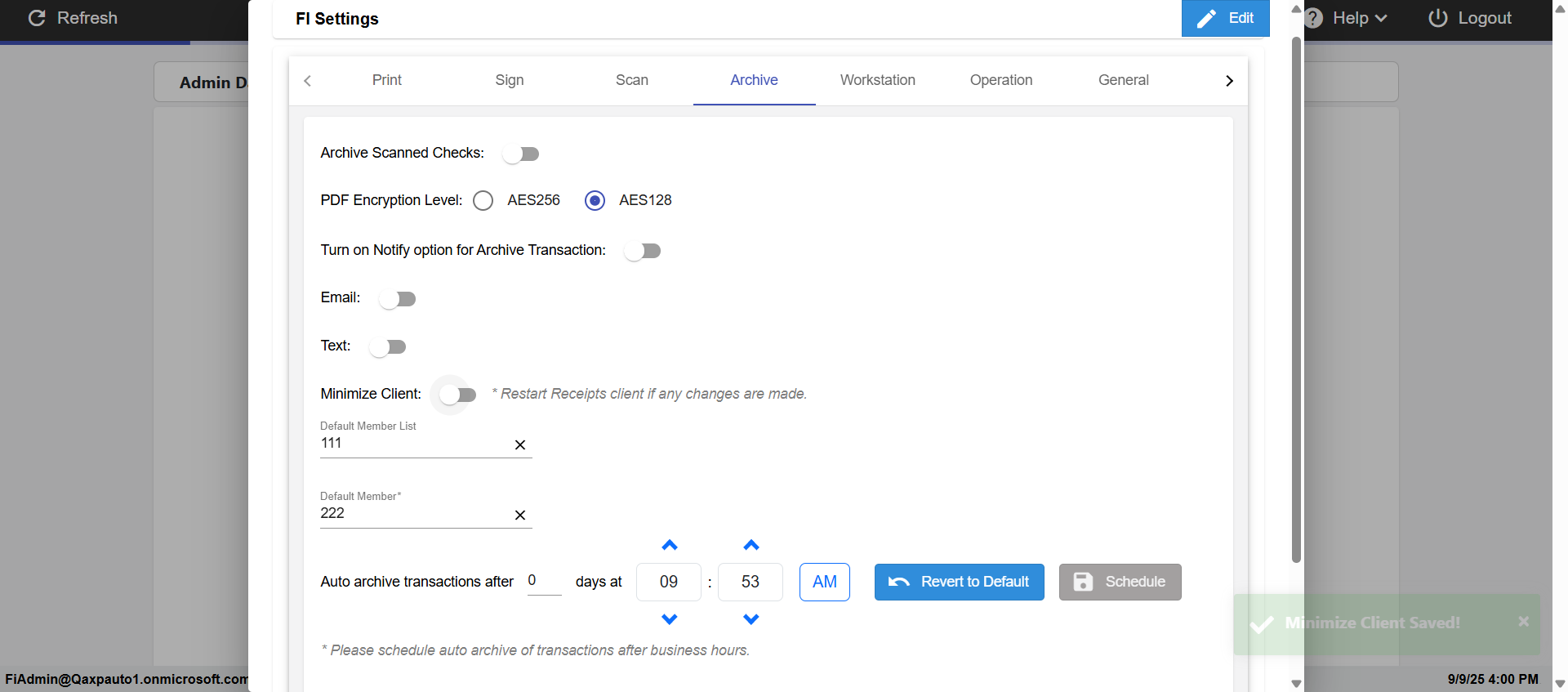The image size is (1568, 692).
Task: Click the auto archive days input field
Action: tap(543, 581)
